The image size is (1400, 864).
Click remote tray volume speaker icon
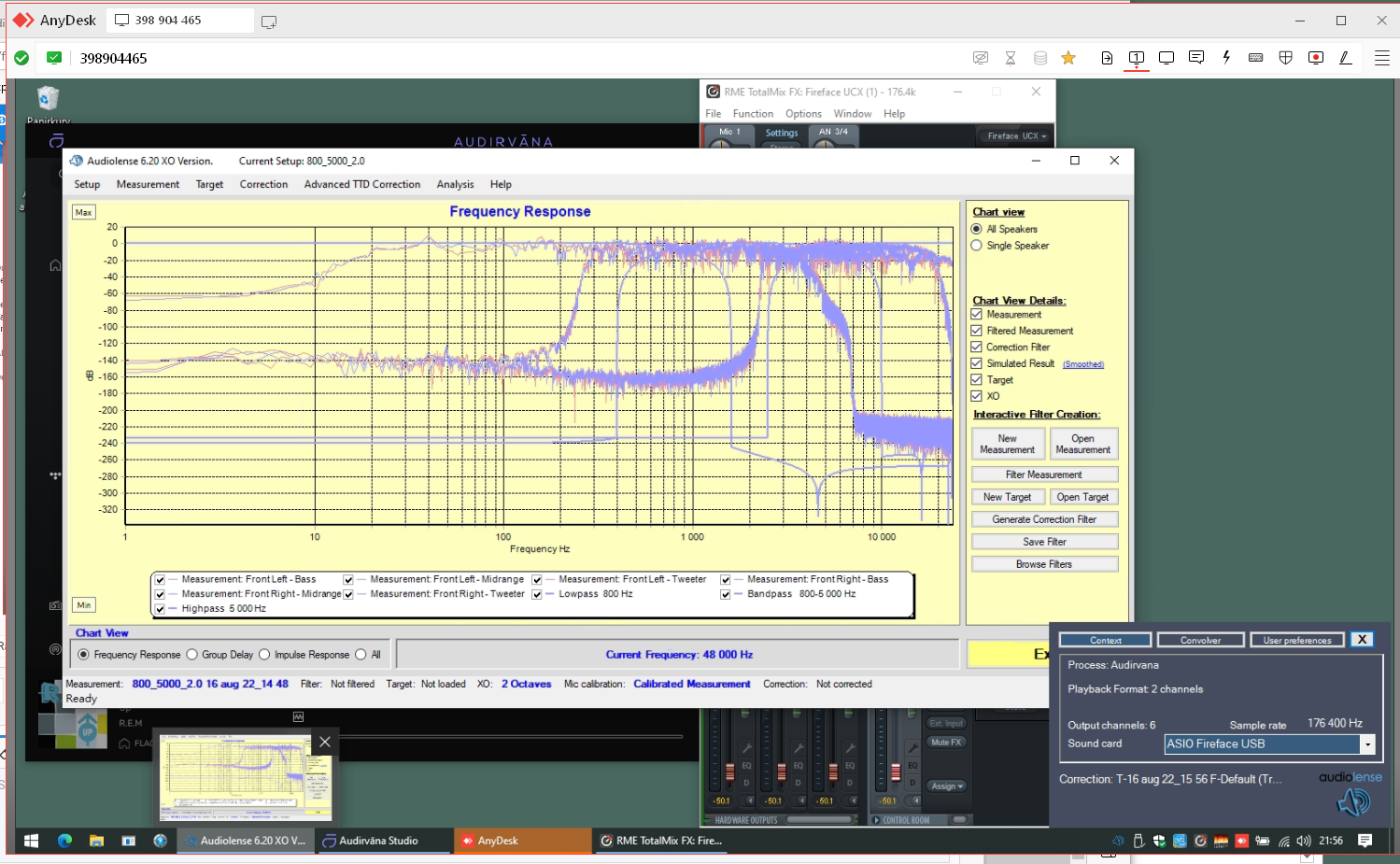pos(1304,841)
